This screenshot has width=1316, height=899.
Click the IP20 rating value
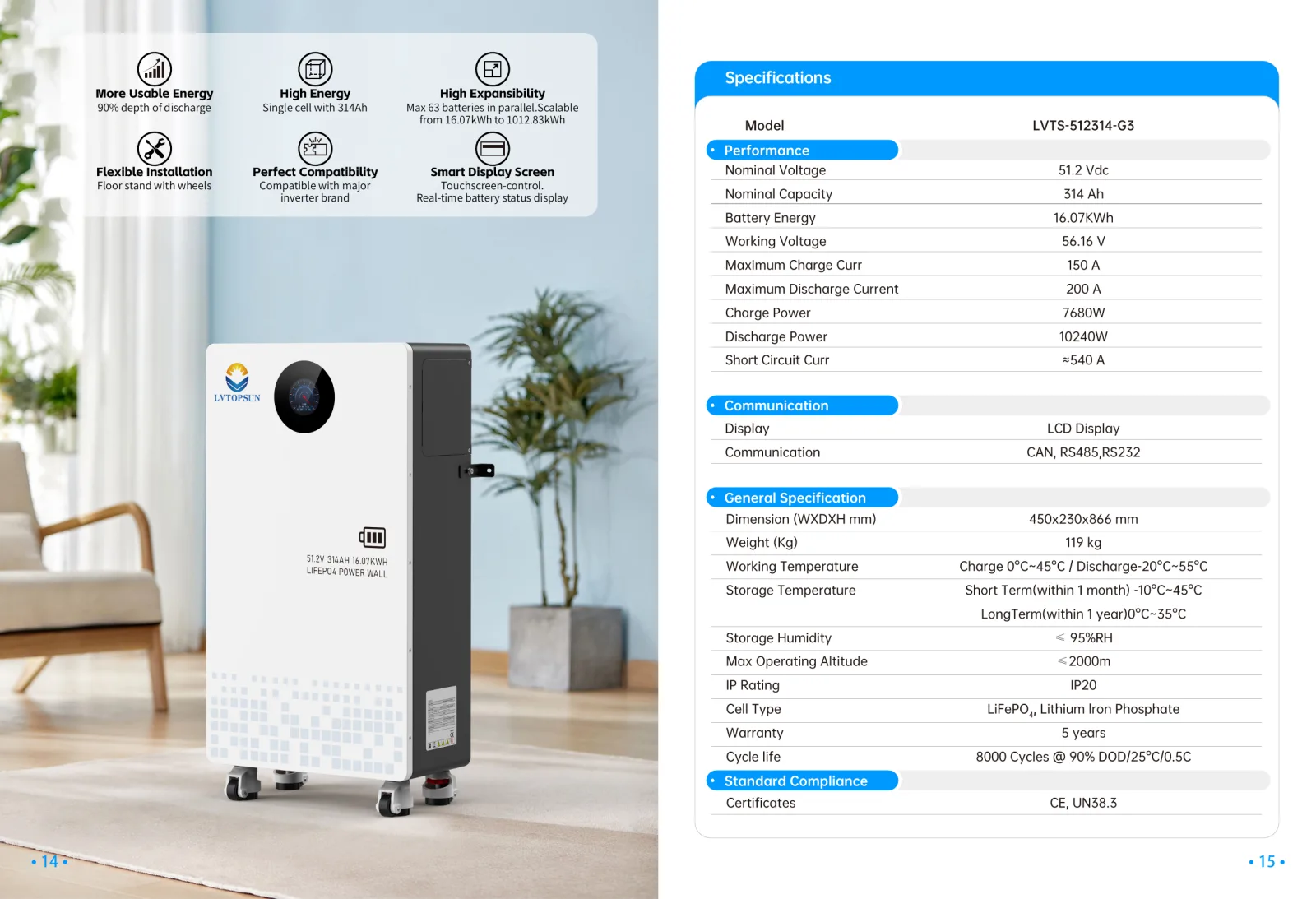tap(1083, 685)
